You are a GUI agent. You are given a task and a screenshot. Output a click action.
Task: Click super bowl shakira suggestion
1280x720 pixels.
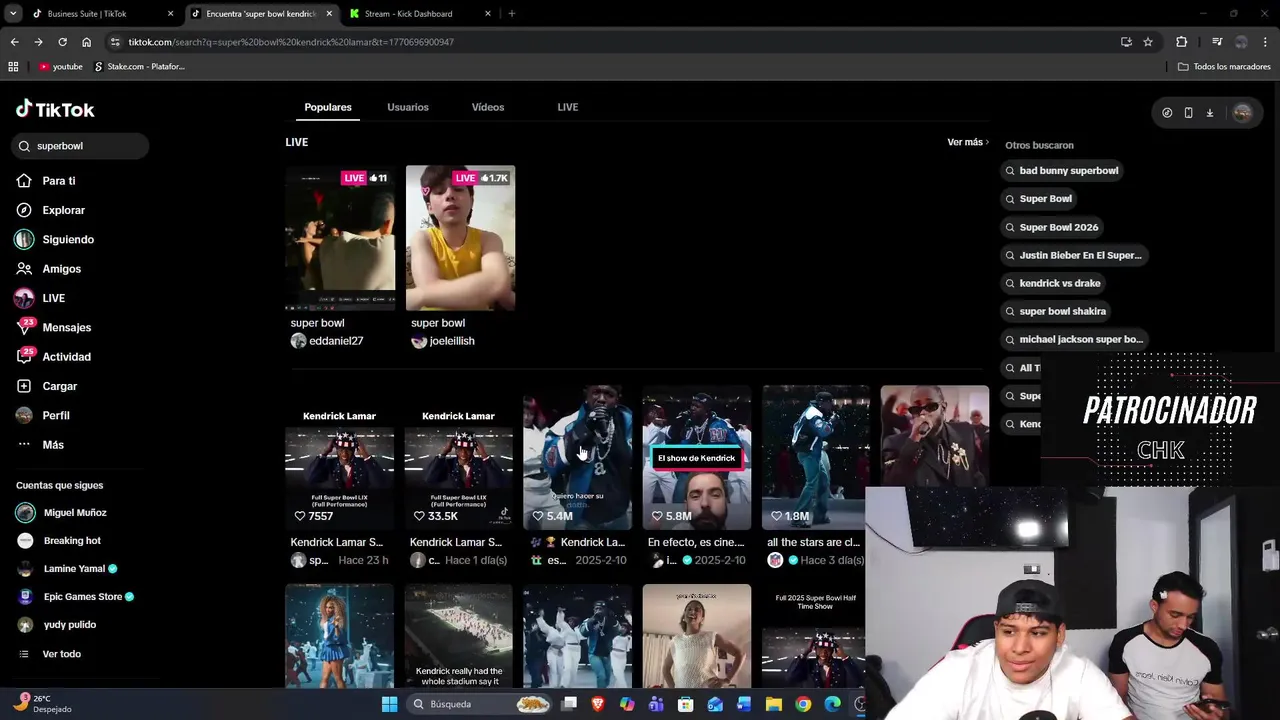(x=1055, y=311)
